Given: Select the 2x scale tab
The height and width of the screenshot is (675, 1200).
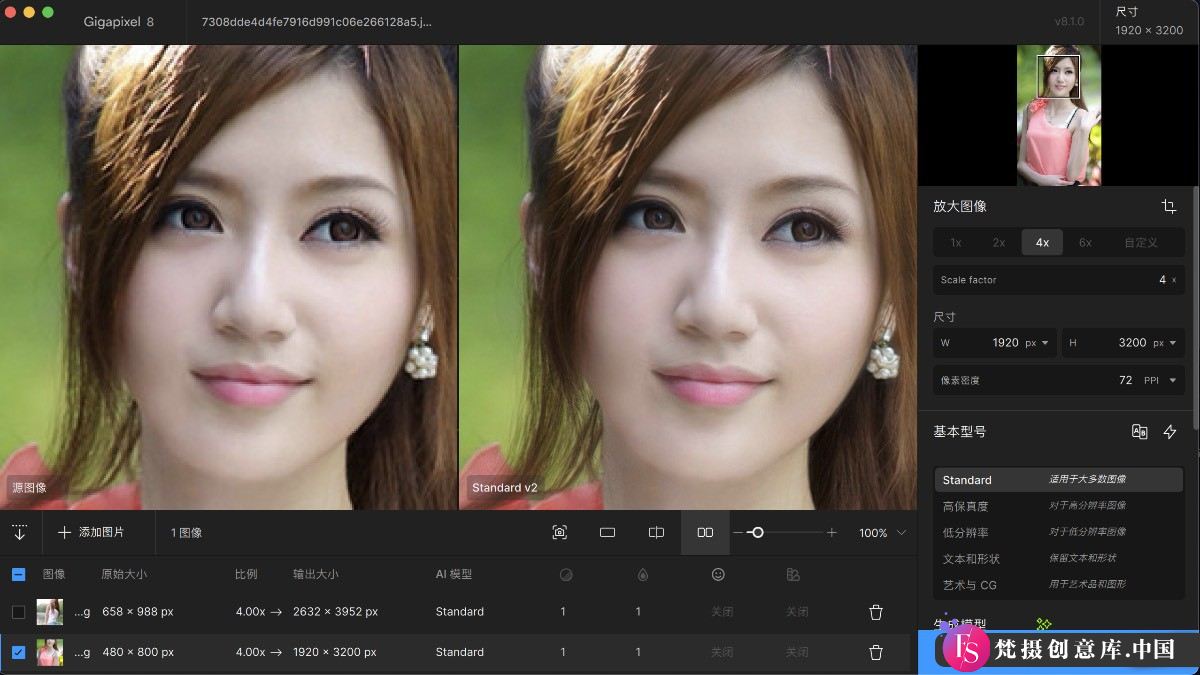Looking at the screenshot, I should pyautogui.click(x=999, y=242).
